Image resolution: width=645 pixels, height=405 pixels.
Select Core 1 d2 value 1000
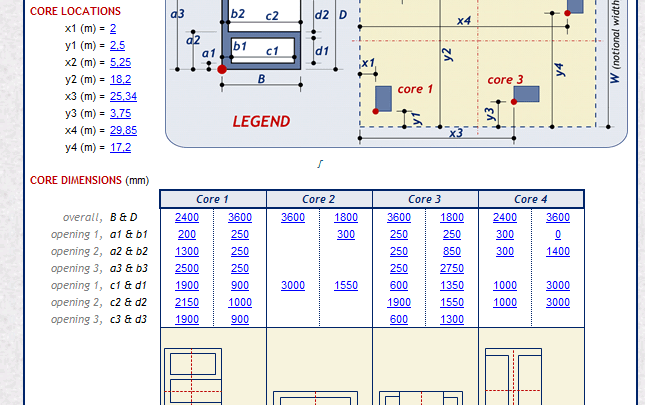click(240, 302)
